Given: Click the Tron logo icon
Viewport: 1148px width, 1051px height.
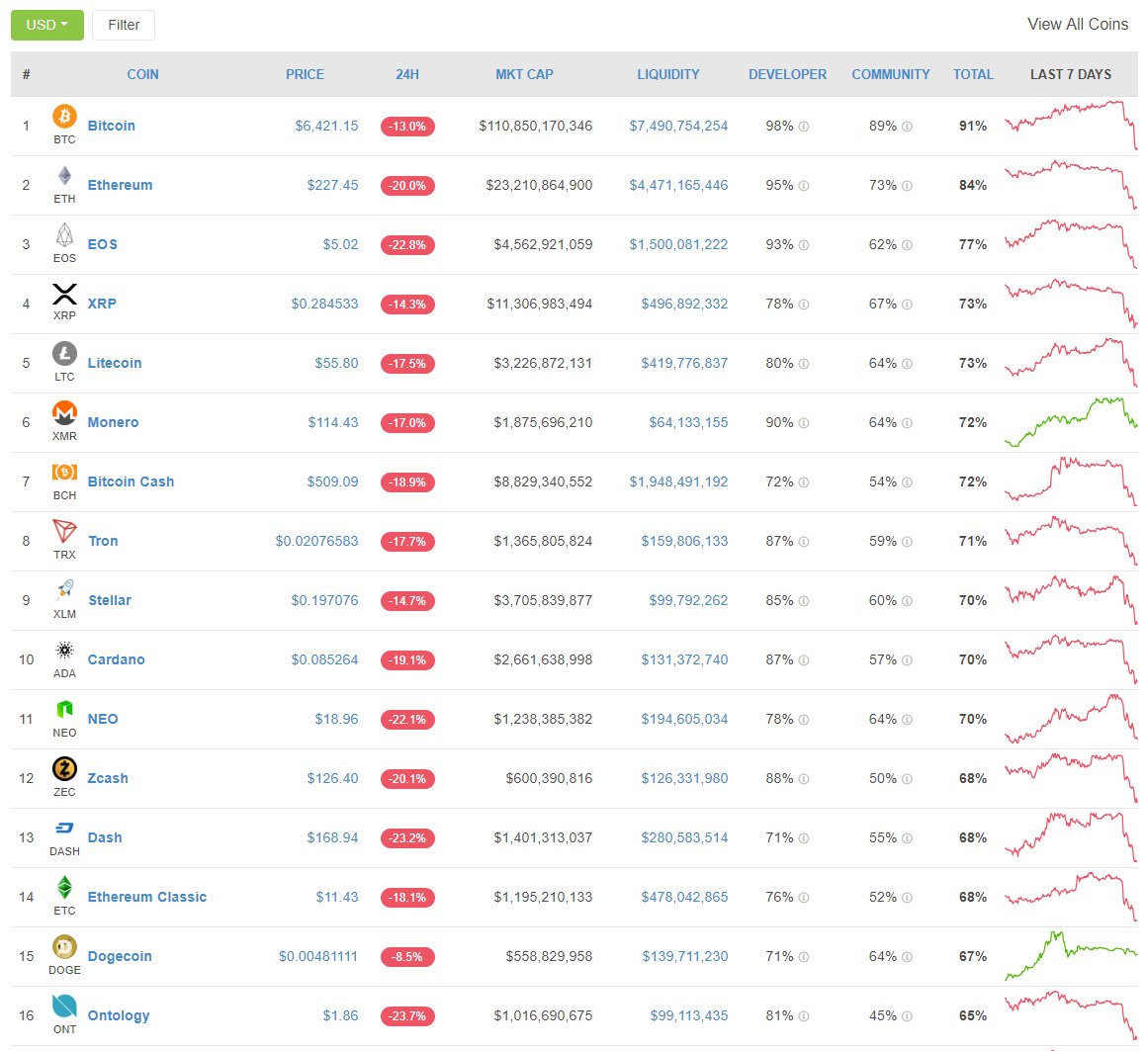Looking at the screenshot, I should click(64, 531).
